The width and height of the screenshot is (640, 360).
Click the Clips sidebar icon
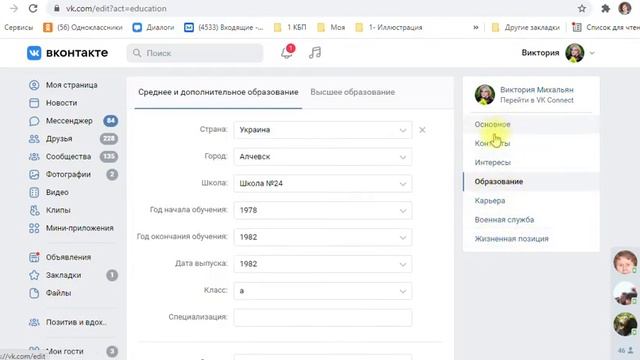click(x=34, y=210)
